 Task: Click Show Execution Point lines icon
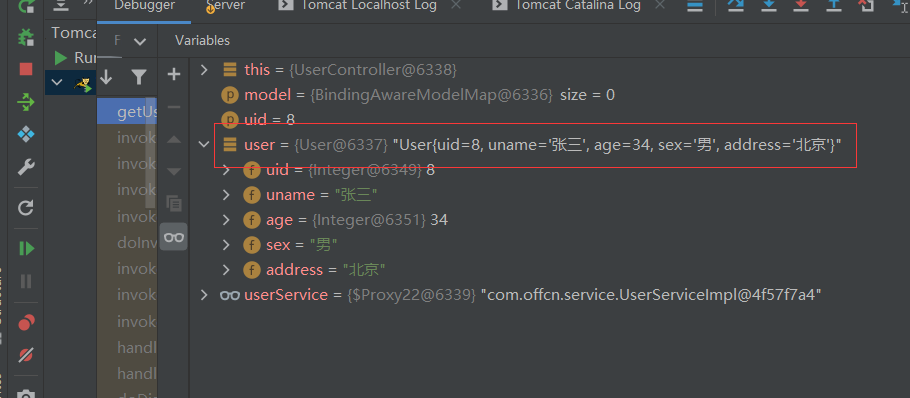coord(695,6)
